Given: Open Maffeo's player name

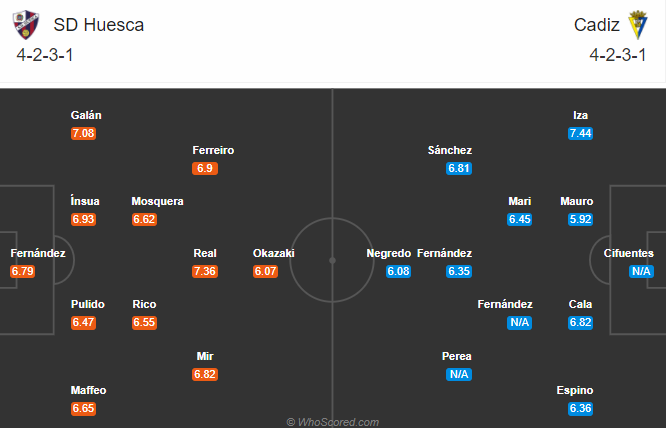Looking at the screenshot, I should click(x=88, y=390).
